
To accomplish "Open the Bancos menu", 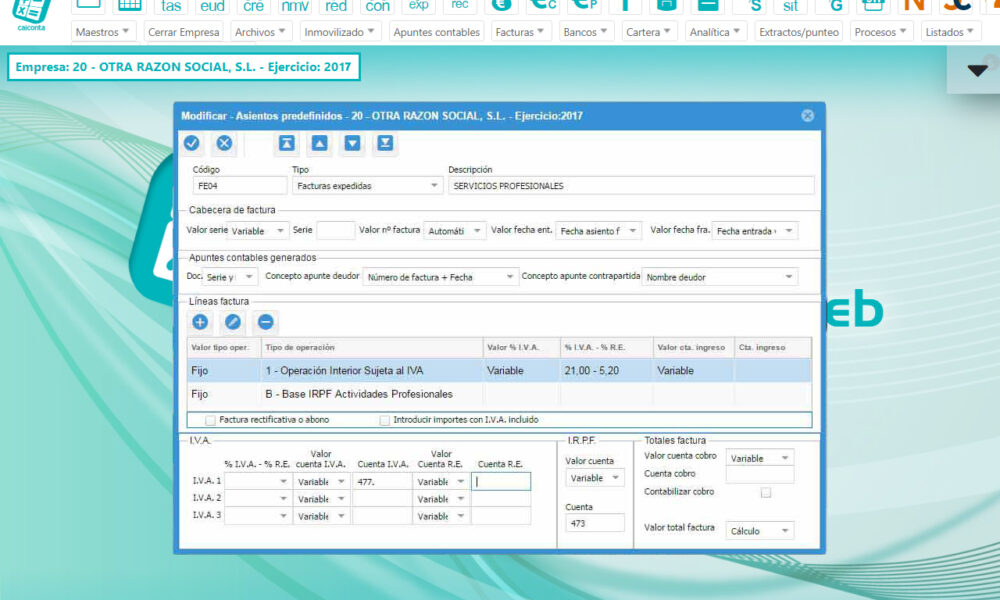I will click(585, 32).
